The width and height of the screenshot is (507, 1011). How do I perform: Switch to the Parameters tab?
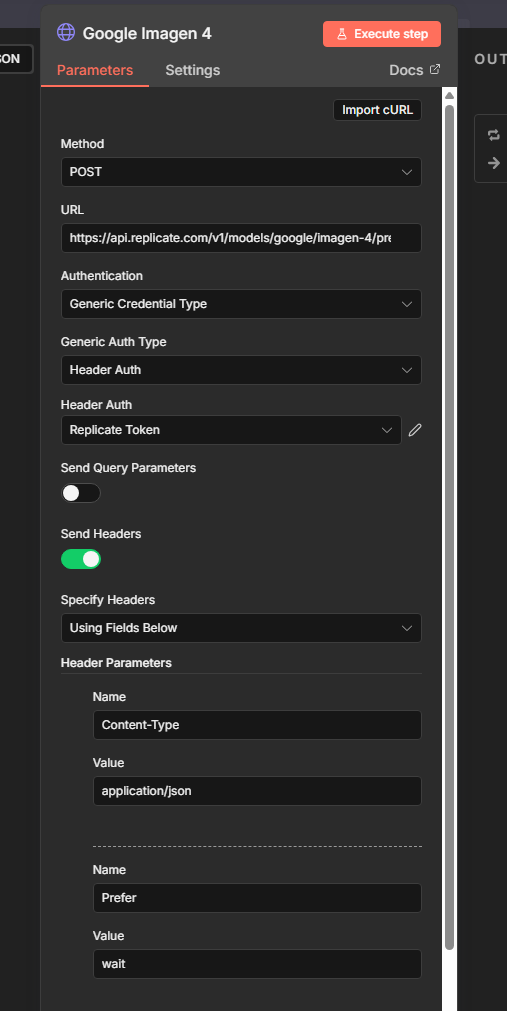pyautogui.click(x=95, y=70)
